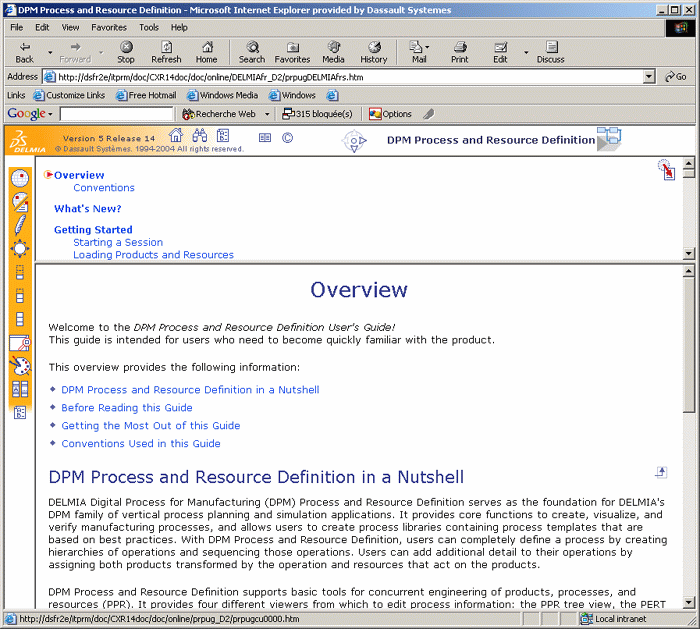Image resolution: width=700 pixels, height=629 pixels.
Task: Open the Tools menu
Action: pyautogui.click(x=149, y=27)
